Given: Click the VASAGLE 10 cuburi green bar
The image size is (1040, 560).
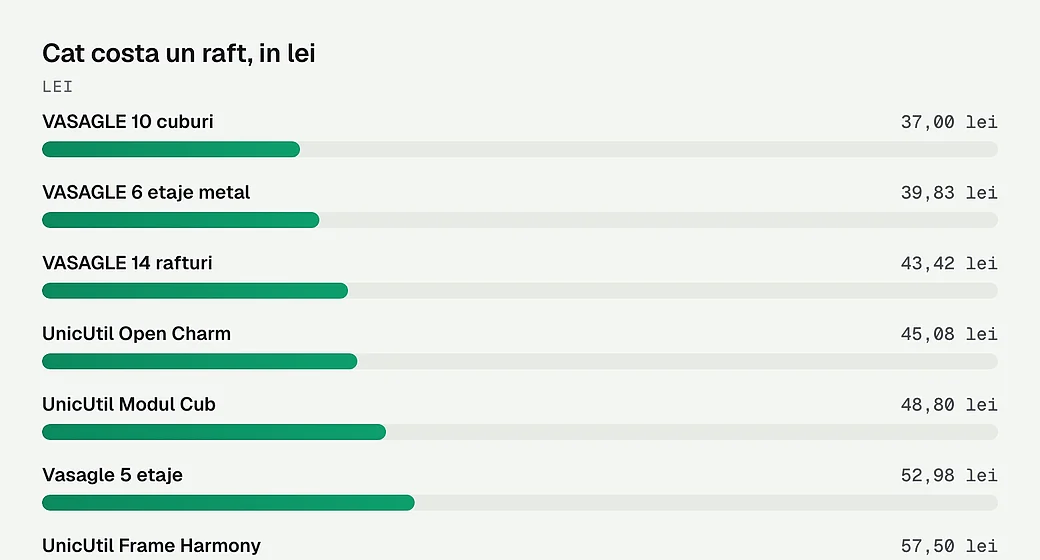Looking at the screenshot, I should (x=171, y=149).
